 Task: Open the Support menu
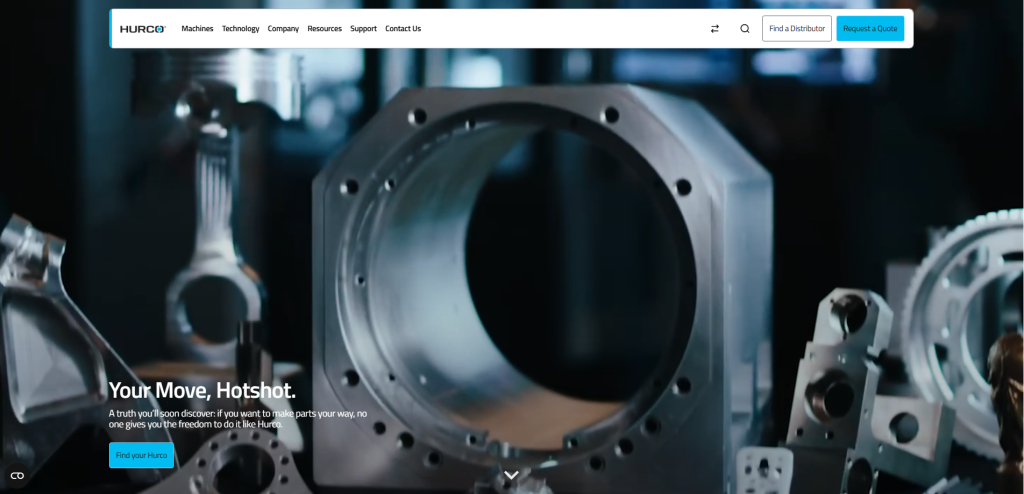(363, 29)
